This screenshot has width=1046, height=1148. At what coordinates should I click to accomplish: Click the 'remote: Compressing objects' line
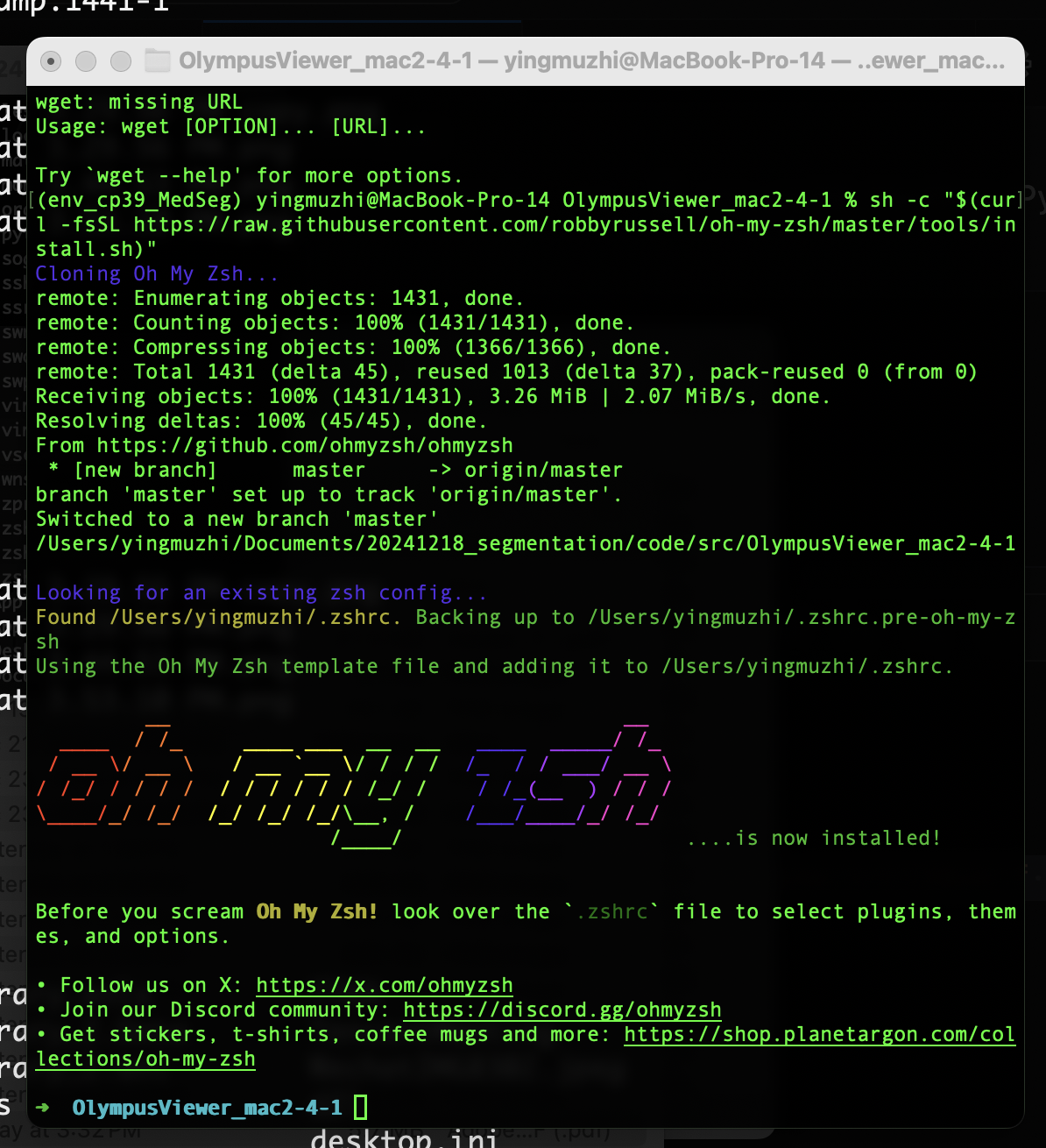353,347
